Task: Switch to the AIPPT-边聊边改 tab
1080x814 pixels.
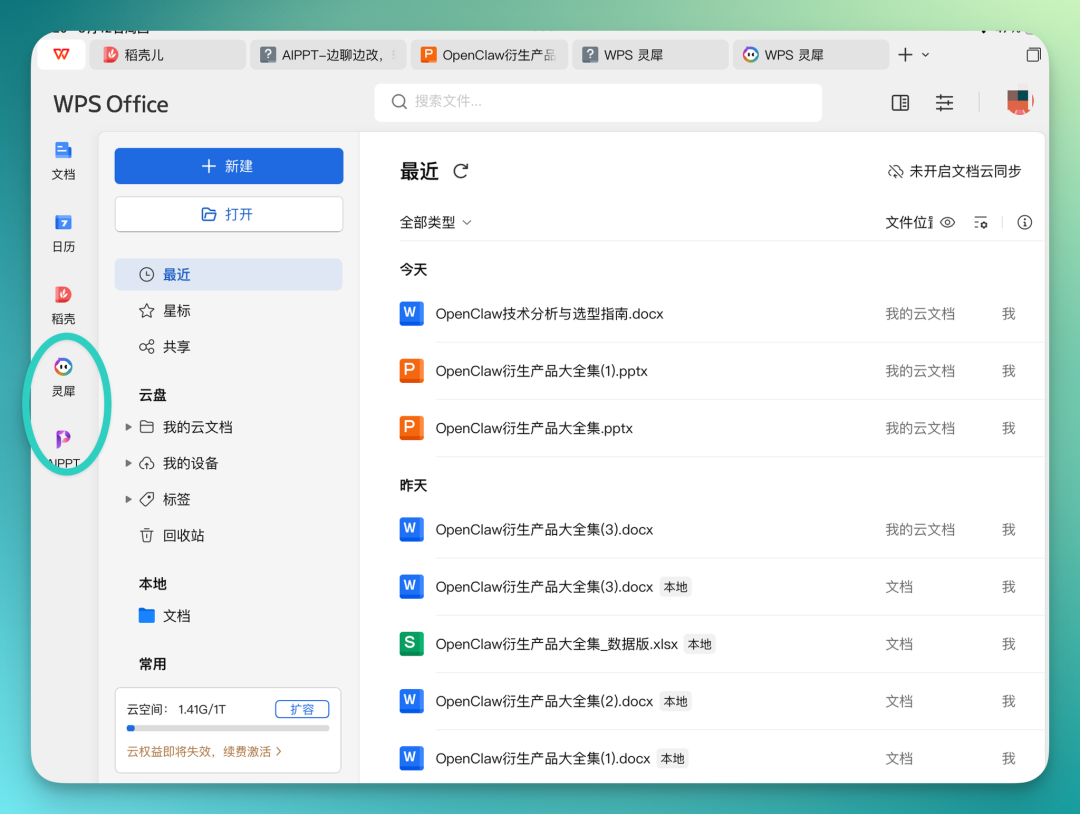Action: pyautogui.click(x=328, y=55)
